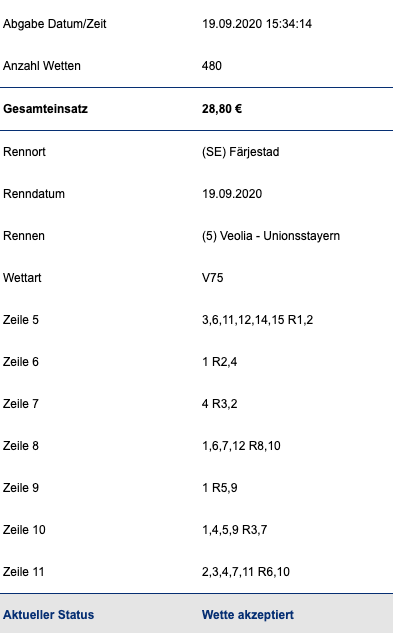
Task: Click the Wette akzeptiert status text
Action: 248,615
